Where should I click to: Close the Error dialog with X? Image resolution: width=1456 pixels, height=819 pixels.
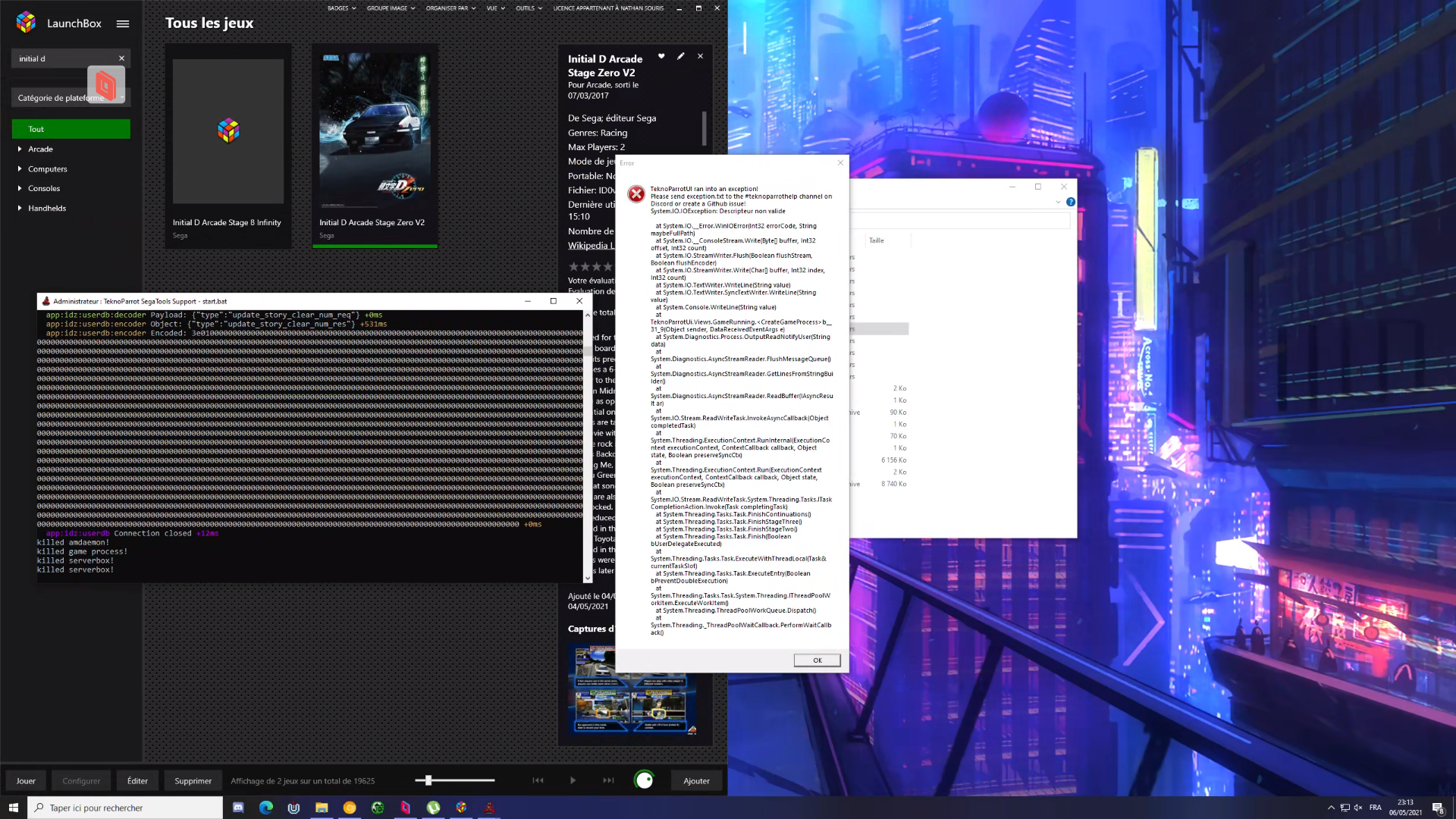point(839,163)
